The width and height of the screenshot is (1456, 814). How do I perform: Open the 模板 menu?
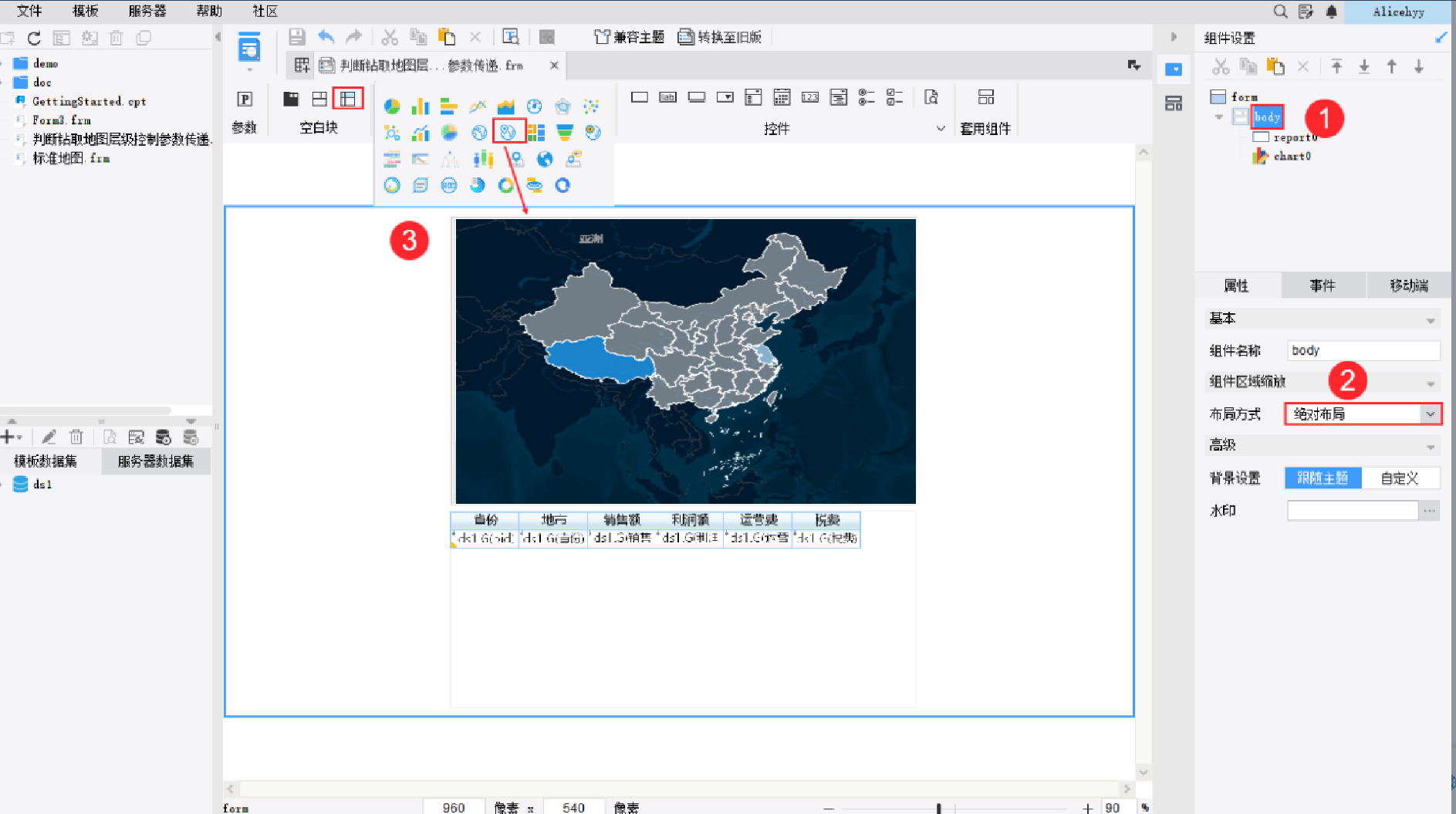point(85,11)
